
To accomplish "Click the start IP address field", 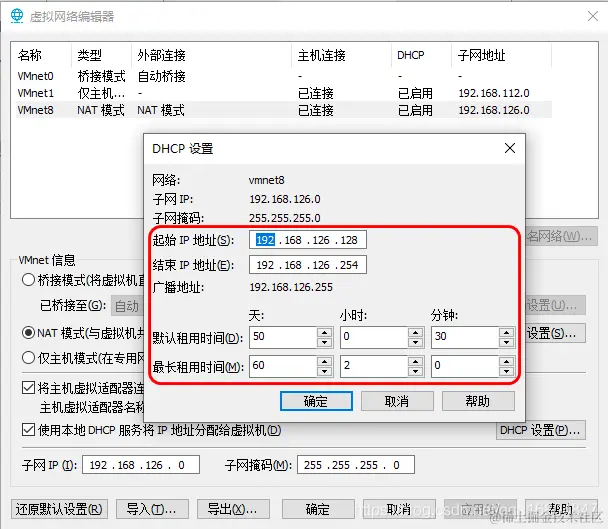I will tap(307, 240).
